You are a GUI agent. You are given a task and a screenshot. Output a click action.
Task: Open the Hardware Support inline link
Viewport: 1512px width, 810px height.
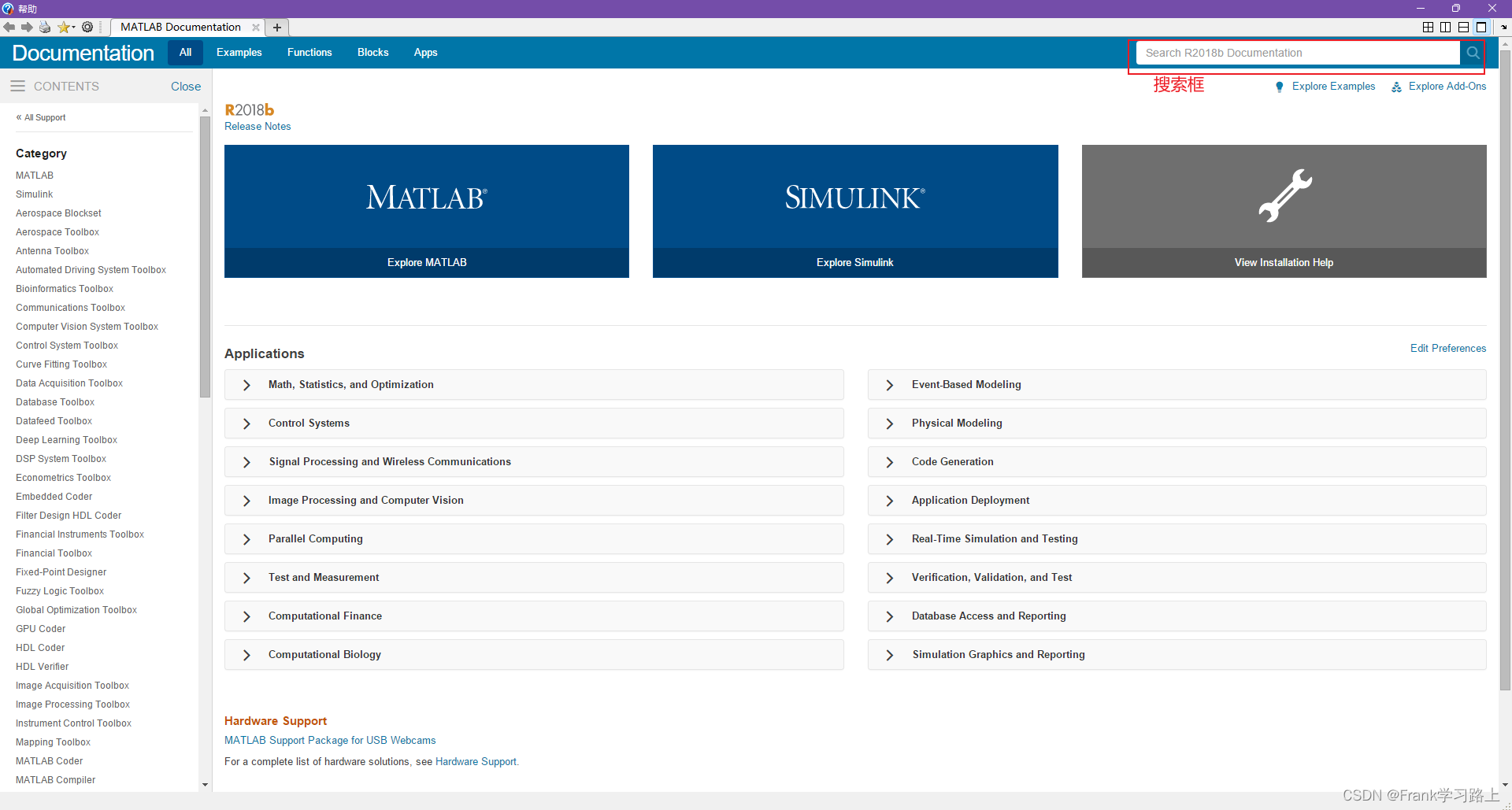(x=476, y=762)
